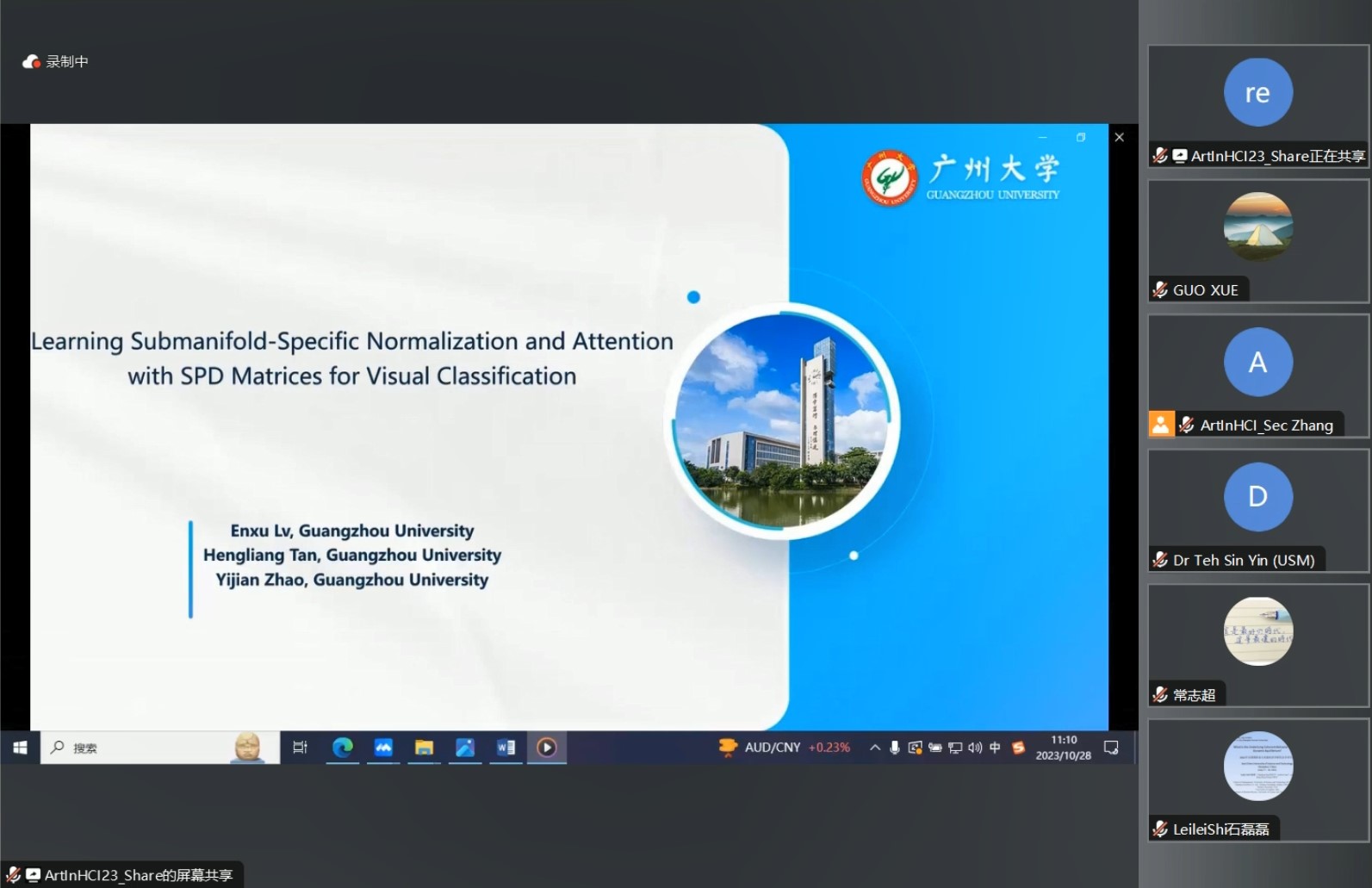Click the circular campus building photo
The image size is (1372, 888).
tap(784, 420)
